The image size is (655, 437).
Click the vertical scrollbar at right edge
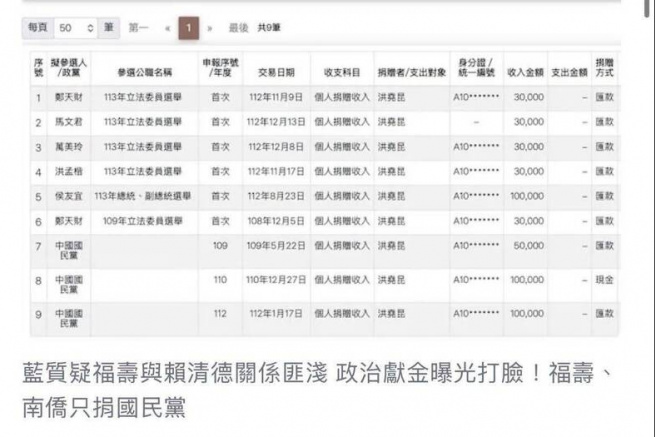point(647,8)
